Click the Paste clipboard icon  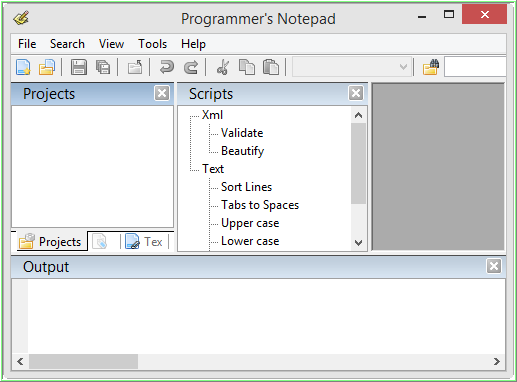(x=271, y=67)
